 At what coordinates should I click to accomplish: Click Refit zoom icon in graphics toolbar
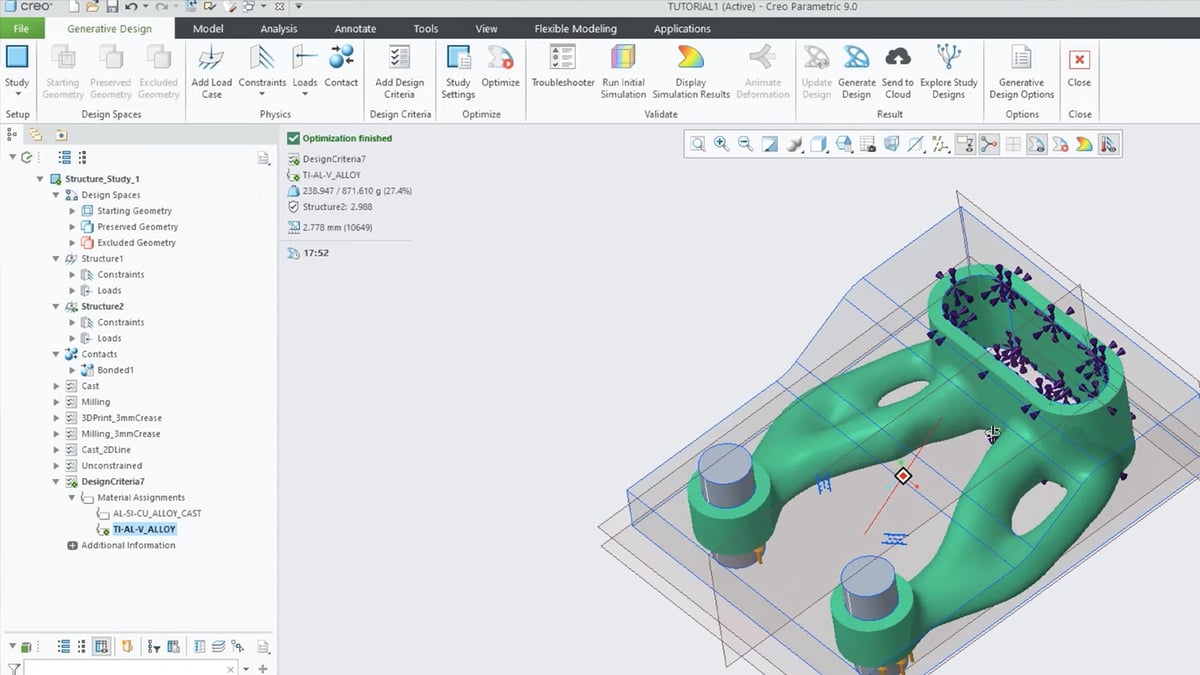[x=697, y=145]
